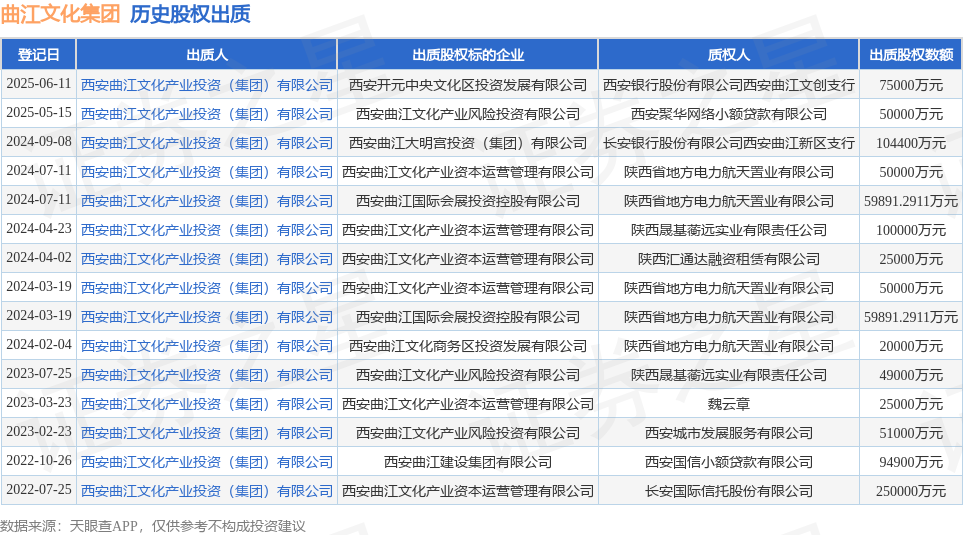This screenshot has width=963, height=535.
Task: Click the 数据来源 天眼查APP footer note
Action: point(152,526)
